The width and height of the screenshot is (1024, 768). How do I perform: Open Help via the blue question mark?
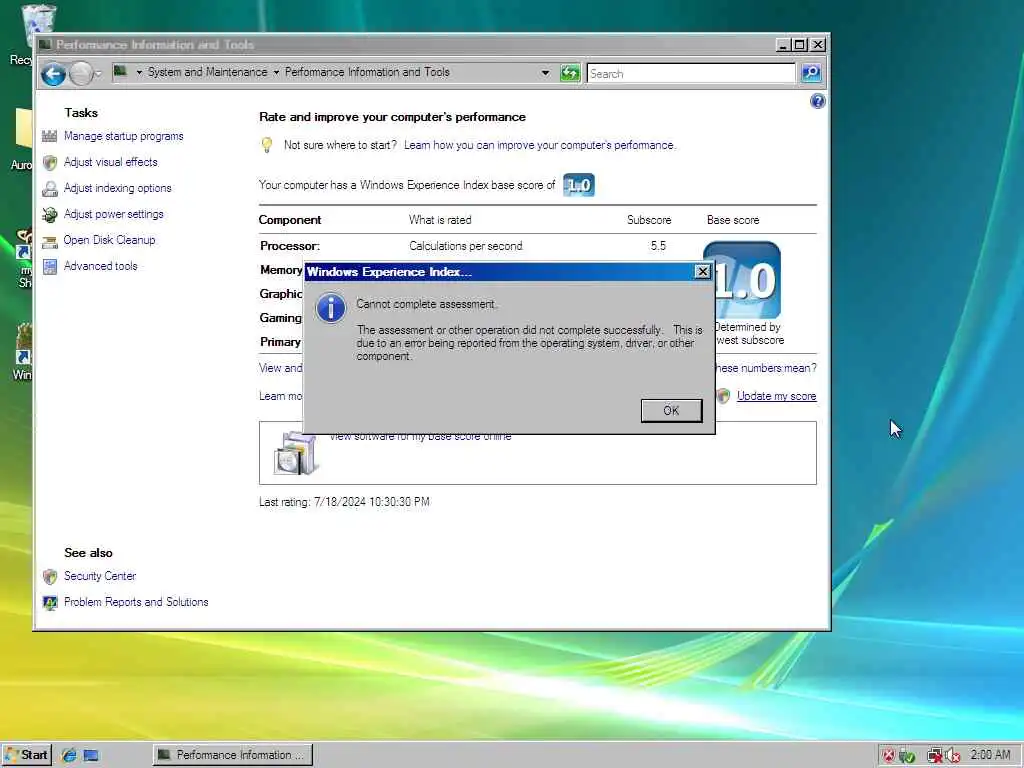pos(817,101)
